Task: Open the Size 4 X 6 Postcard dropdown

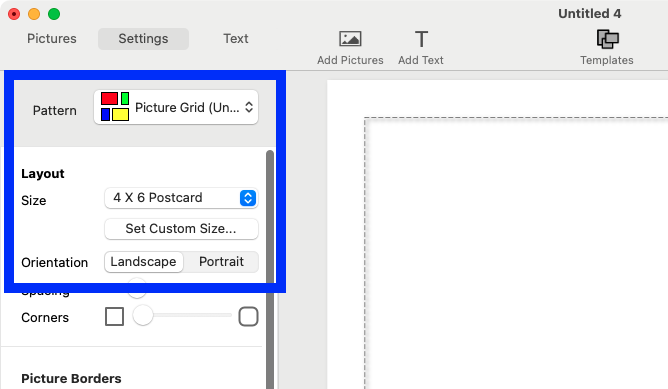Action: tap(181, 198)
